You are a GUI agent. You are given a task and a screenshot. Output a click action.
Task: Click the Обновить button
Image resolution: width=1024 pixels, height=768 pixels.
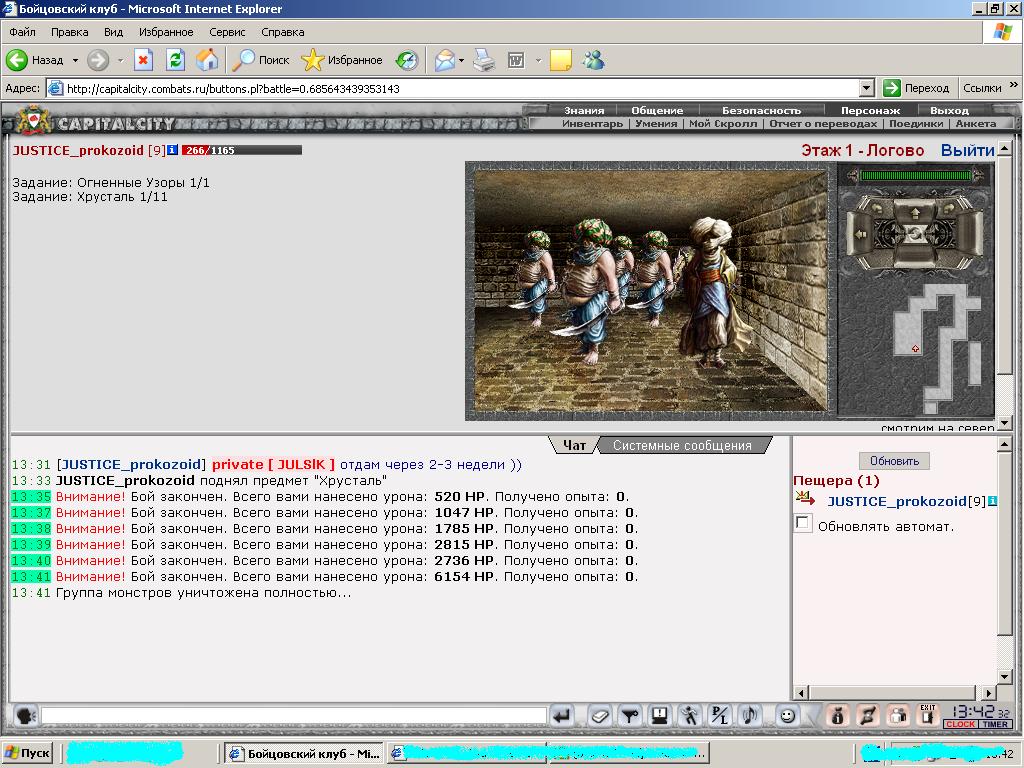894,461
